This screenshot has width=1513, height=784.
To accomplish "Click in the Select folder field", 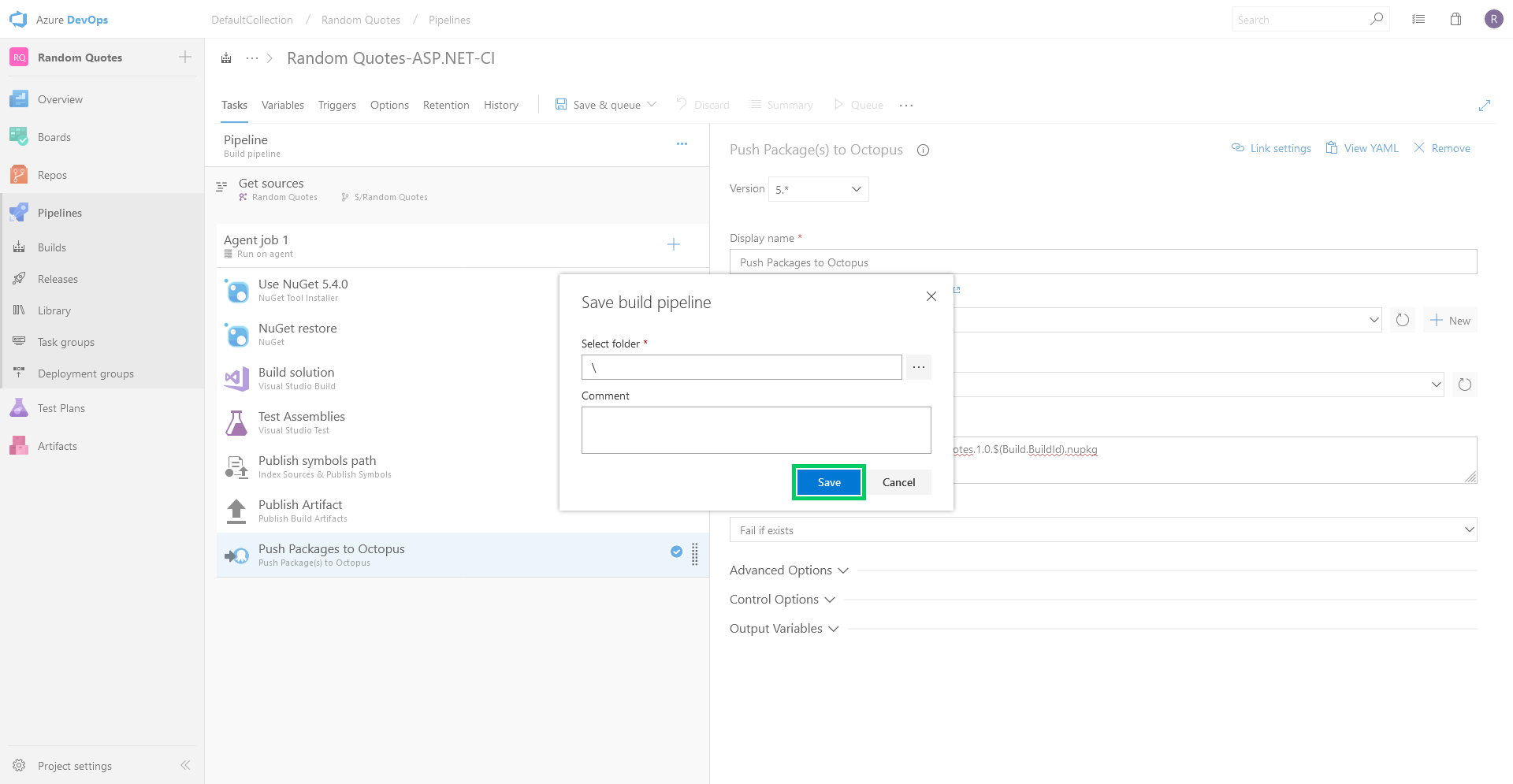I will [742, 367].
